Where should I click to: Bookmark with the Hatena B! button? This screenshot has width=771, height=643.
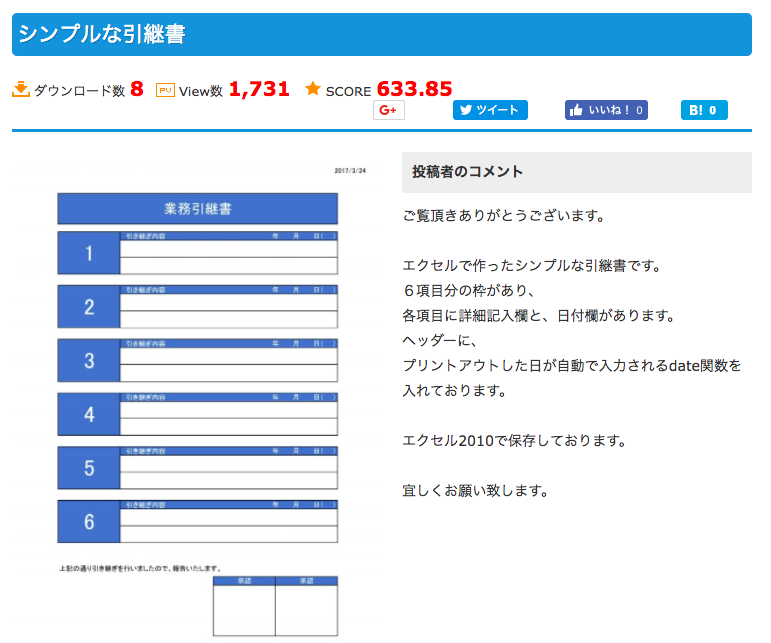(704, 110)
